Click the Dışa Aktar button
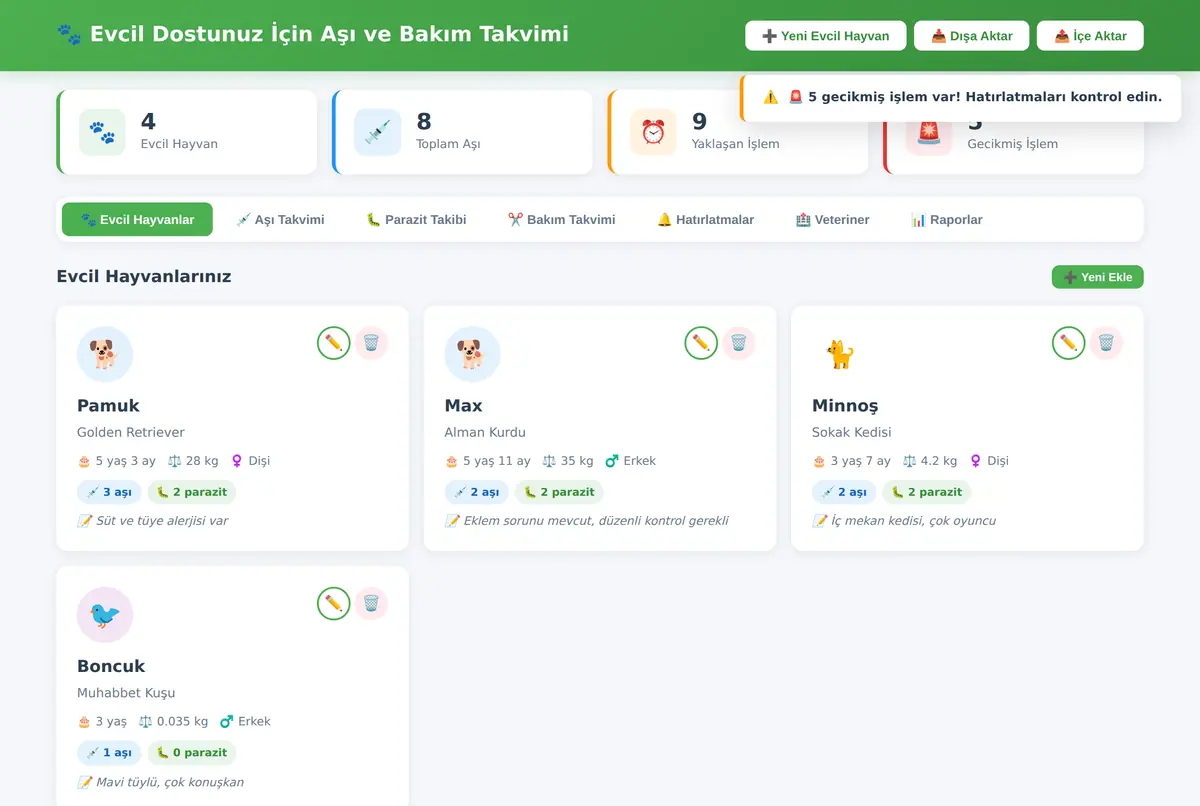1200x806 pixels. click(x=971, y=36)
